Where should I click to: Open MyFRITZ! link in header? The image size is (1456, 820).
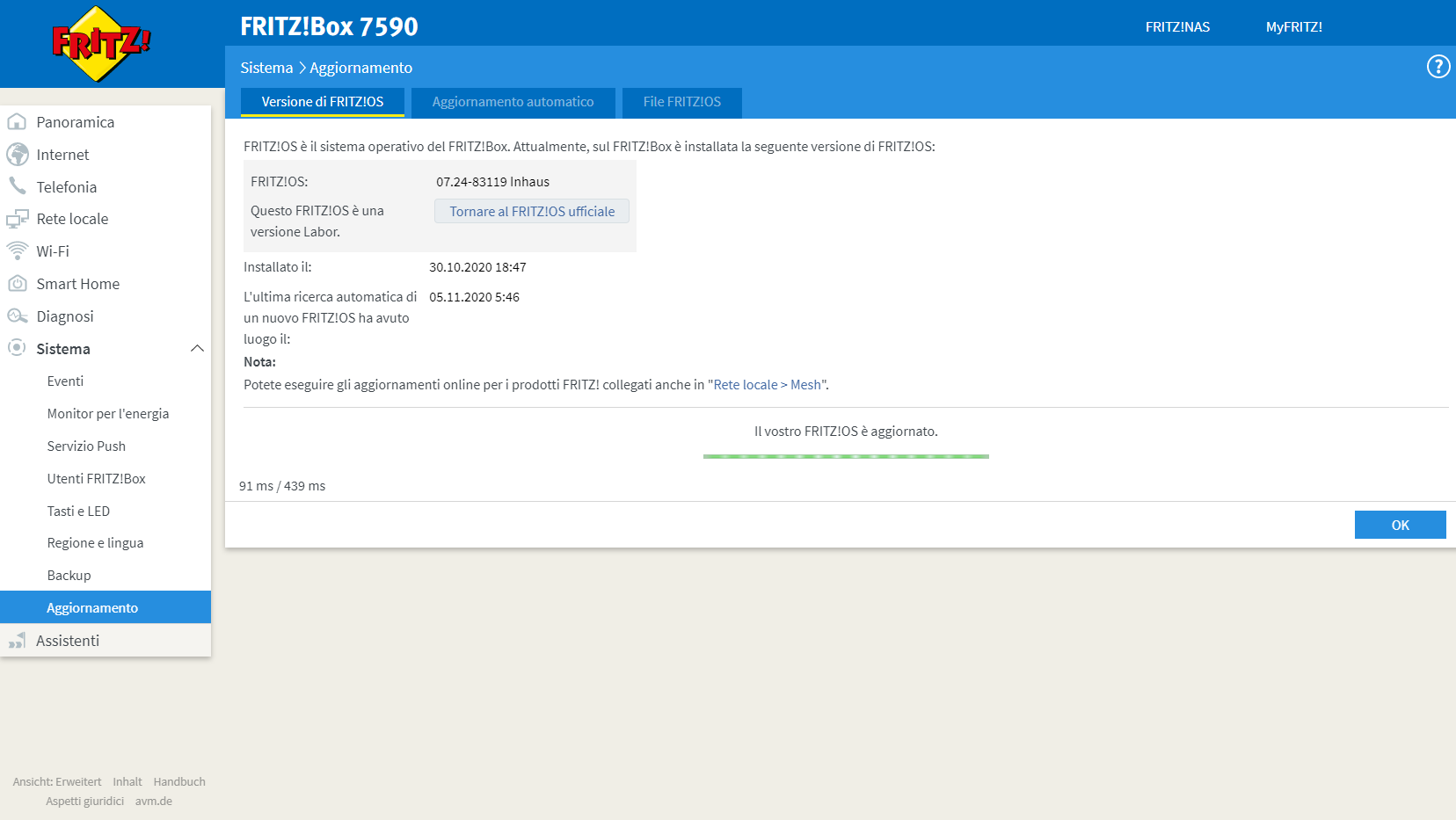pyautogui.click(x=1294, y=27)
